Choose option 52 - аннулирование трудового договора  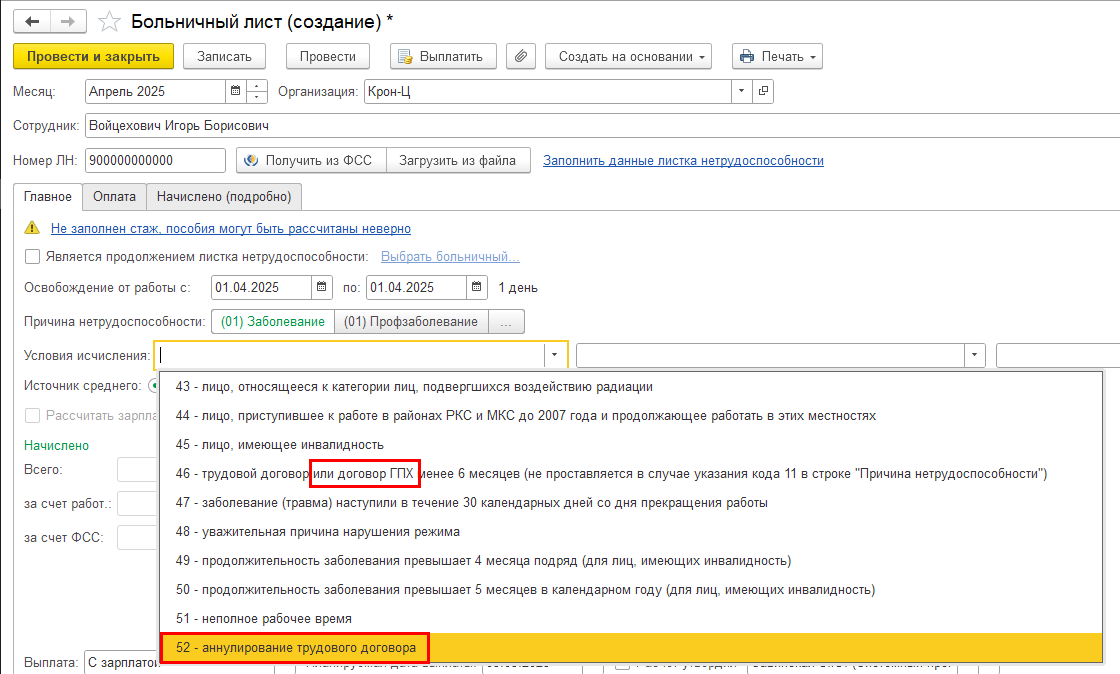(631, 648)
